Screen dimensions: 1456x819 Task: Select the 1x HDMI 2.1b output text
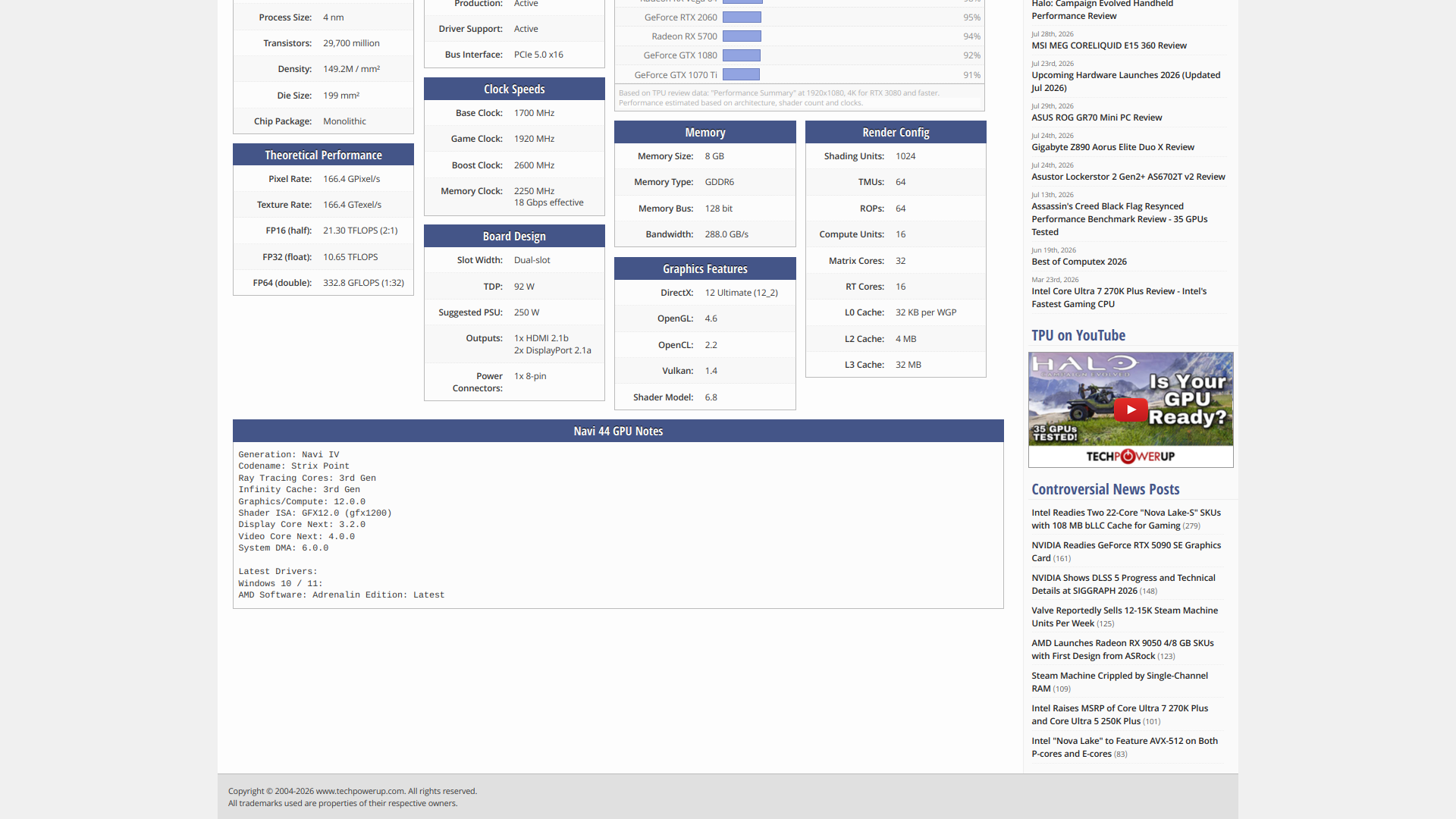tap(541, 338)
